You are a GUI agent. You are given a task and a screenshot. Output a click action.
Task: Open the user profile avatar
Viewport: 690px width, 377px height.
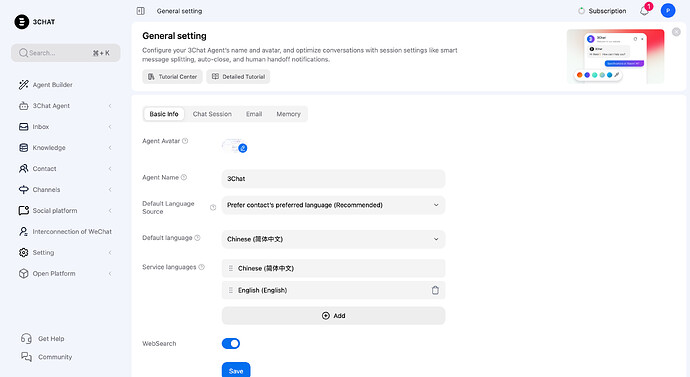[668, 11]
